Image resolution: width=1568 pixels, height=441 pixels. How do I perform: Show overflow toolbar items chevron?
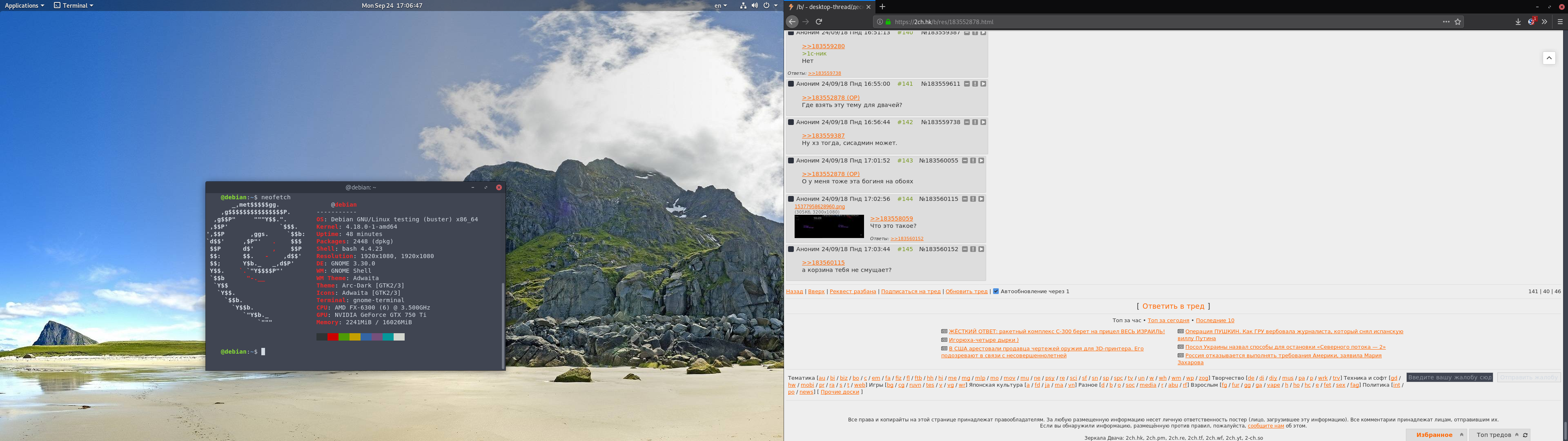[1544, 21]
